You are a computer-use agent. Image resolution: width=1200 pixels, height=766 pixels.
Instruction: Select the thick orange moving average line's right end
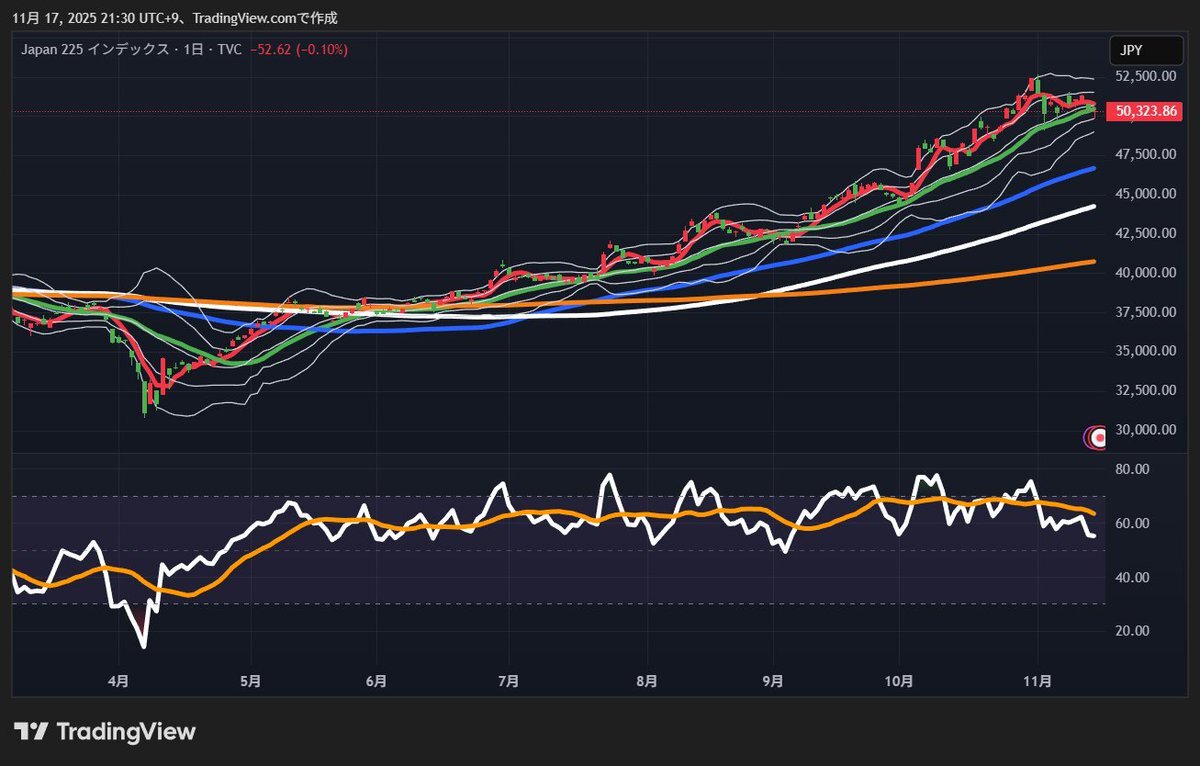point(1092,262)
